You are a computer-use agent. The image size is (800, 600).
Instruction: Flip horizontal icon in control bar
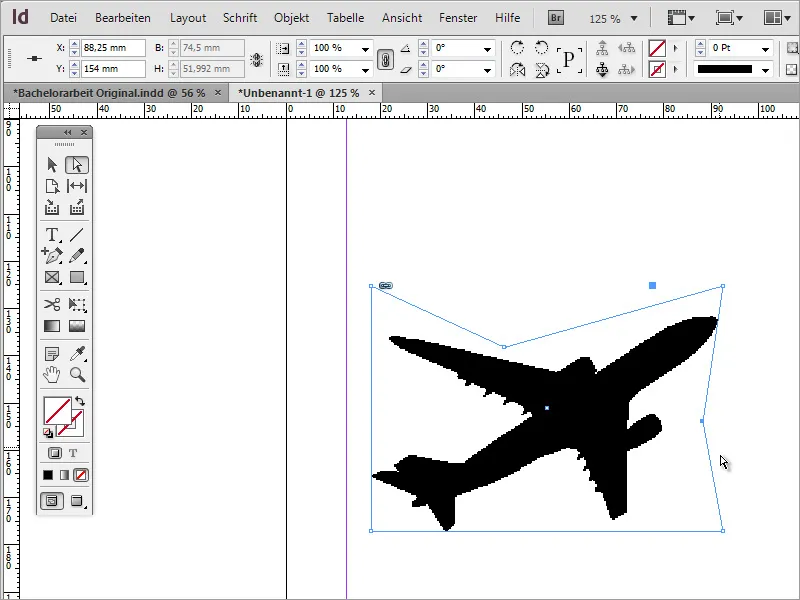(517, 69)
